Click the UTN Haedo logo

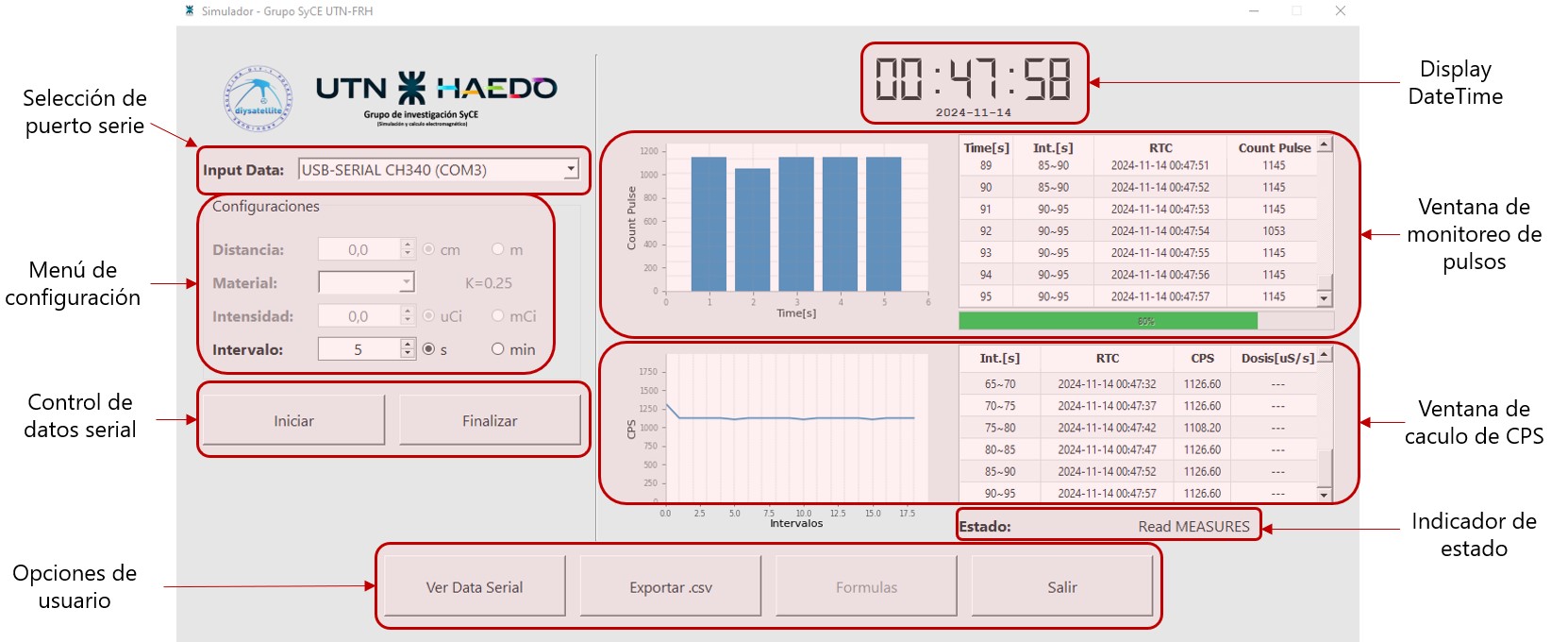click(x=437, y=97)
